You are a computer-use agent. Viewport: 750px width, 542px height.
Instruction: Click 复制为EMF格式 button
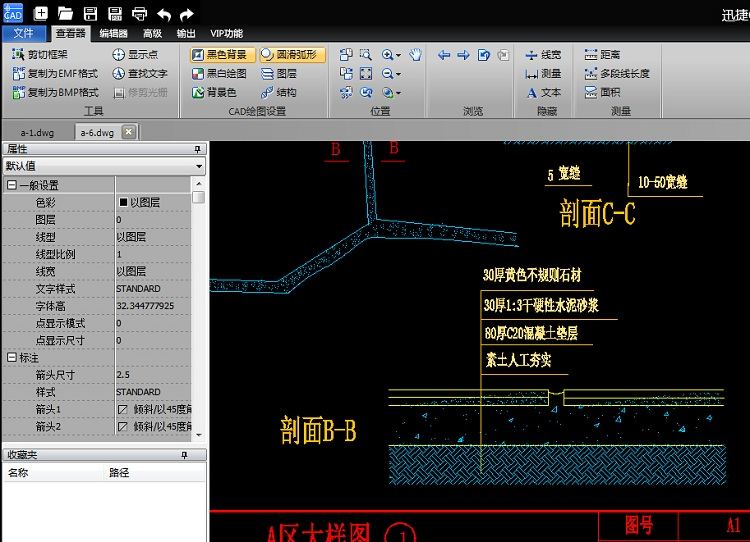55,74
